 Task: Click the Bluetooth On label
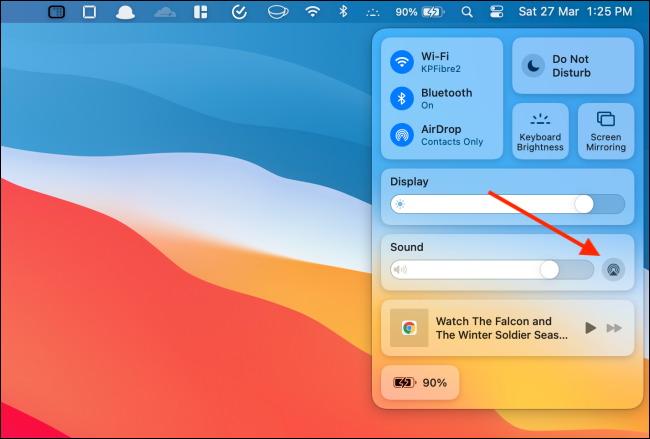coord(446,99)
